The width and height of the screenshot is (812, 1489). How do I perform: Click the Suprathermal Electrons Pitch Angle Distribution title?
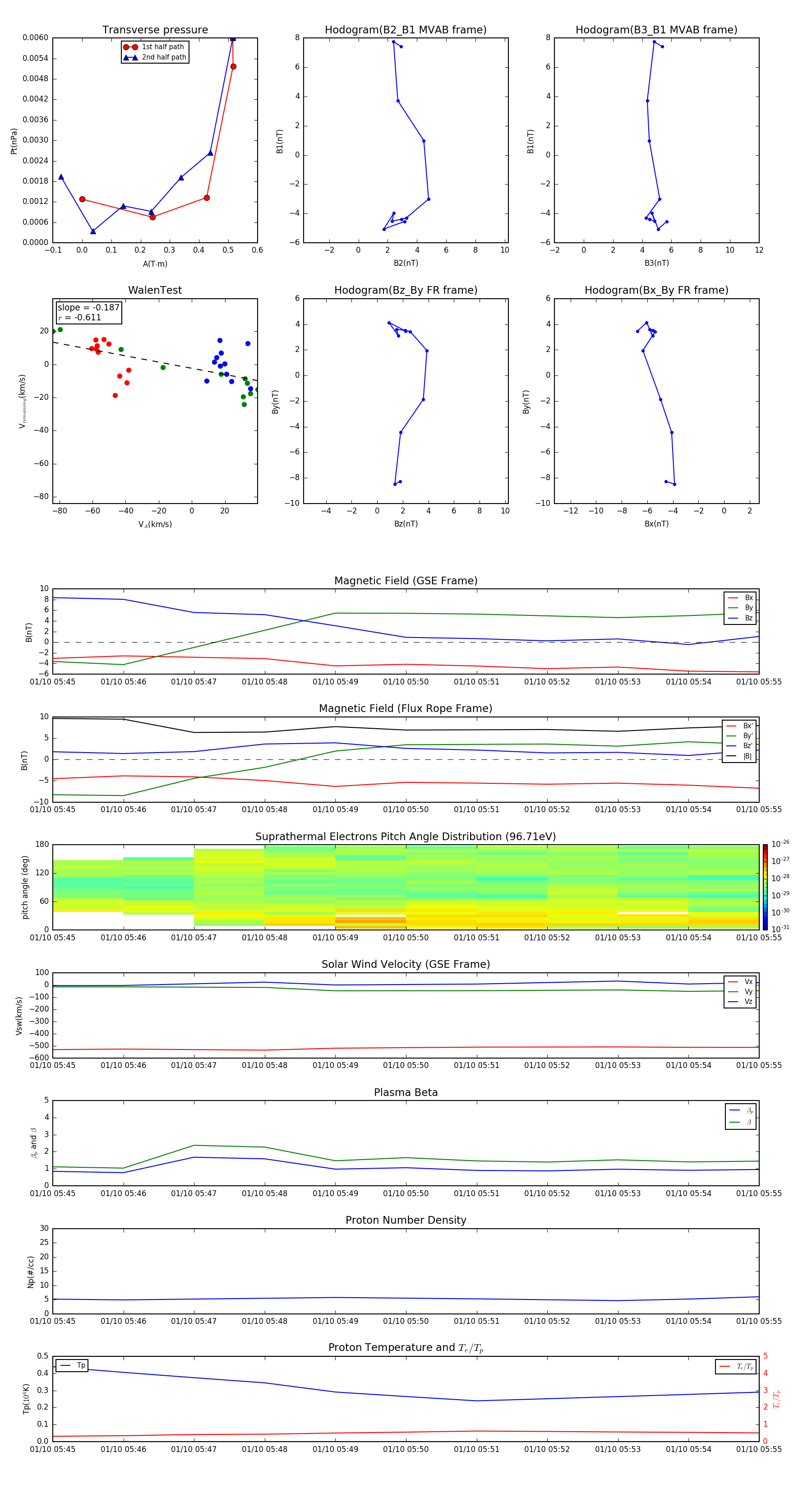pos(406,837)
